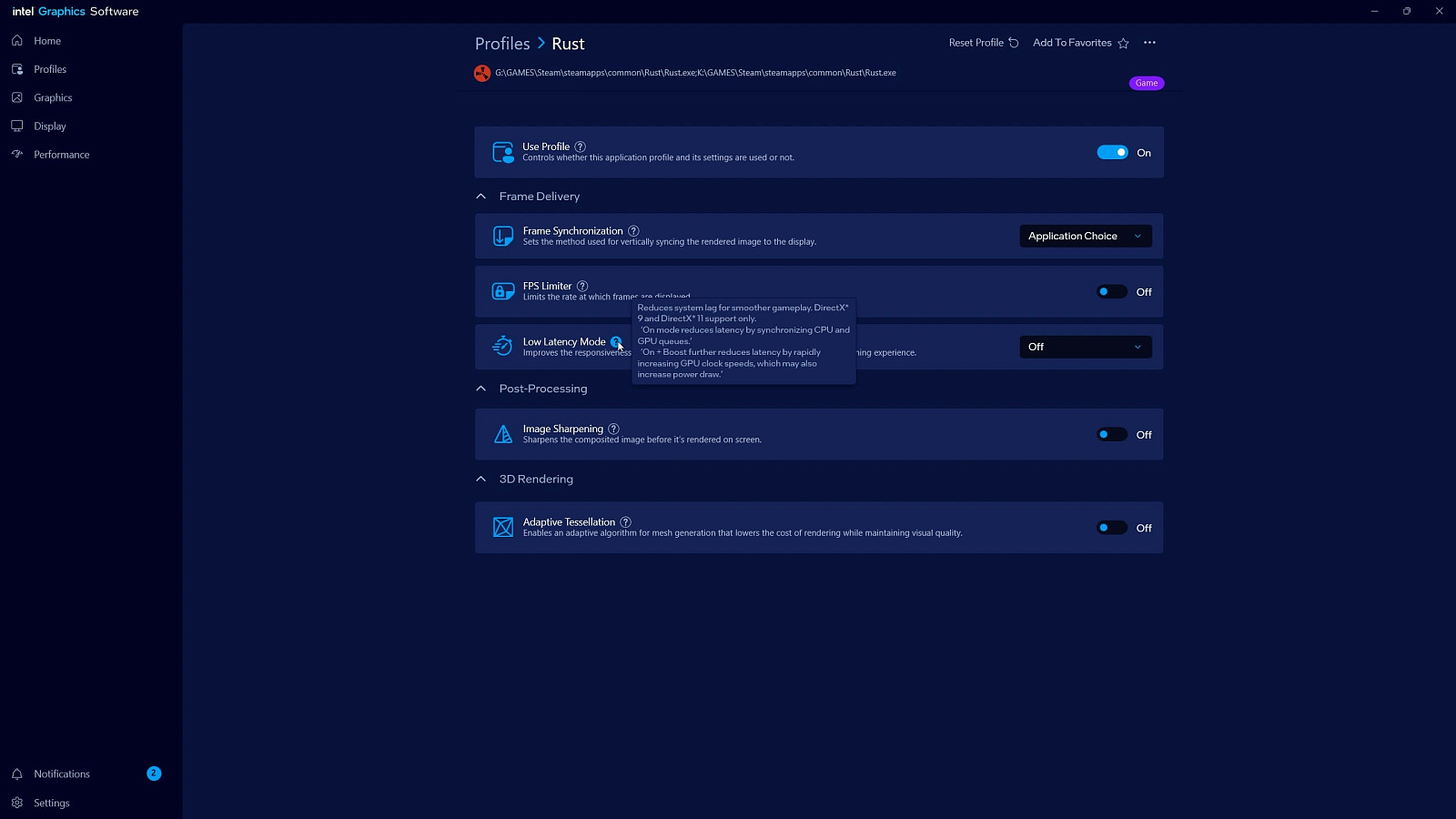Click the help icon next to Use Profile
Viewport: 1456px width, 819px height.
pyautogui.click(x=581, y=147)
